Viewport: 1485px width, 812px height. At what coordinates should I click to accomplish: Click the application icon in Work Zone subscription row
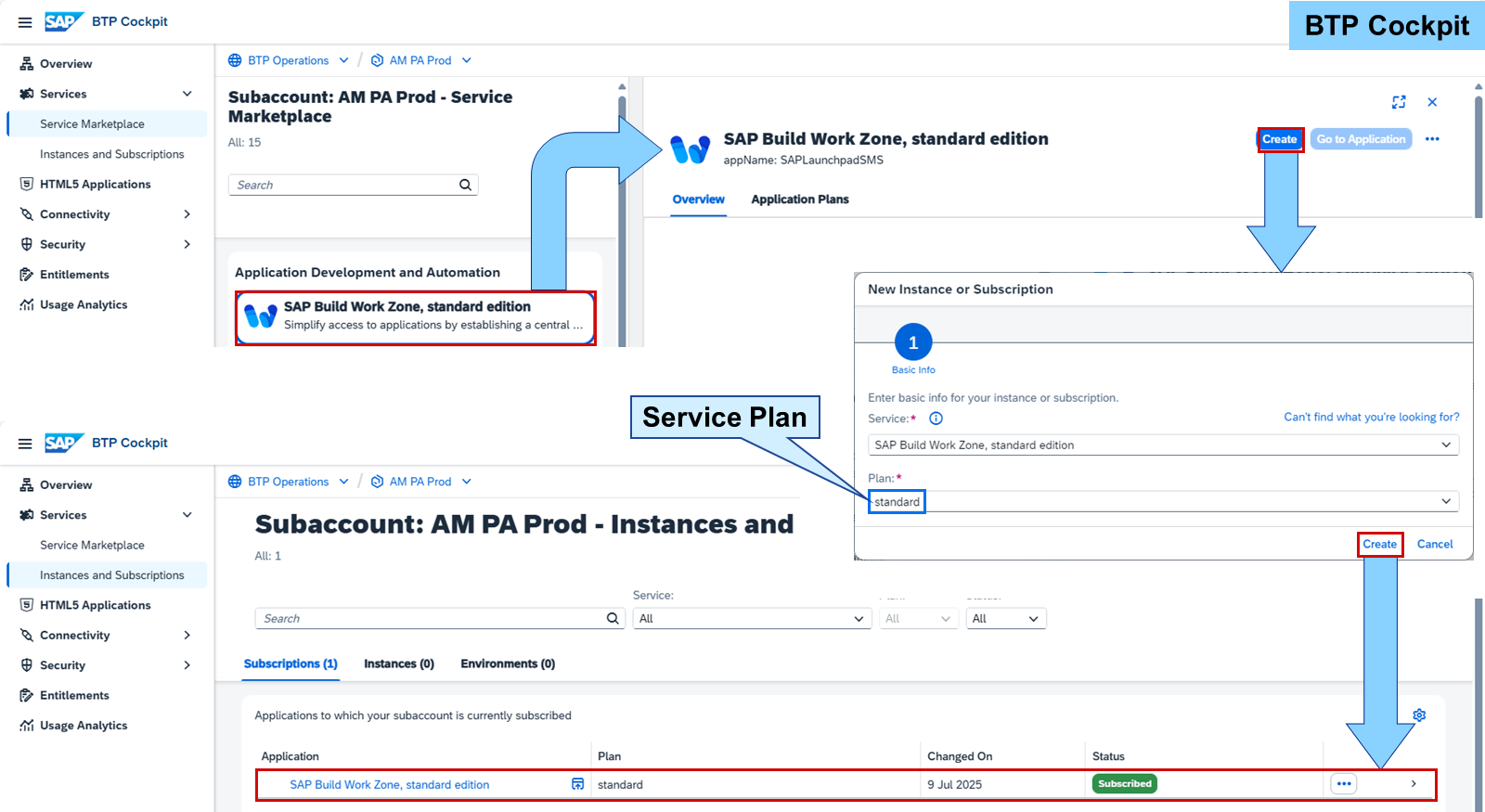pyautogui.click(x=577, y=784)
